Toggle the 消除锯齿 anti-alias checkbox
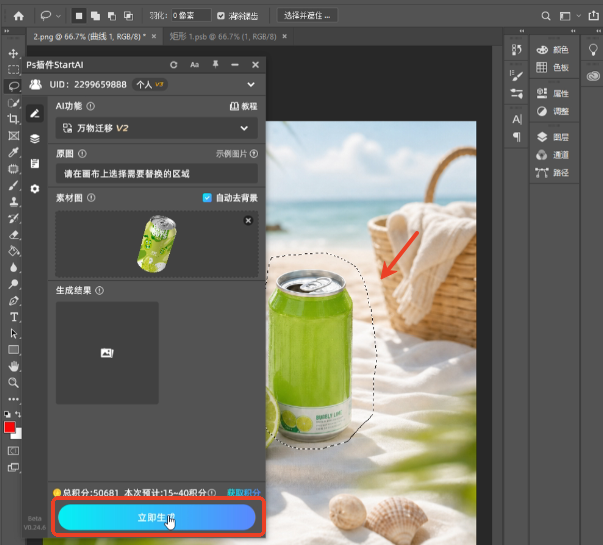 [x=221, y=16]
